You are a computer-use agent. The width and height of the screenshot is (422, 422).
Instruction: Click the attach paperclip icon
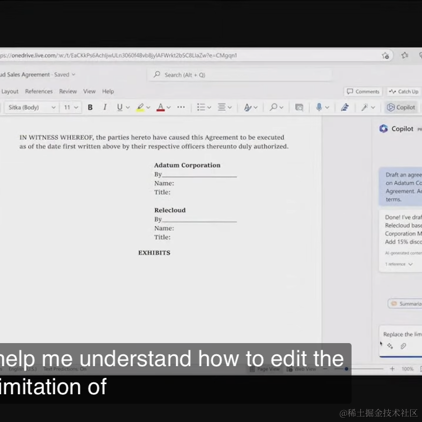pyautogui.click(x=403, y=346)
